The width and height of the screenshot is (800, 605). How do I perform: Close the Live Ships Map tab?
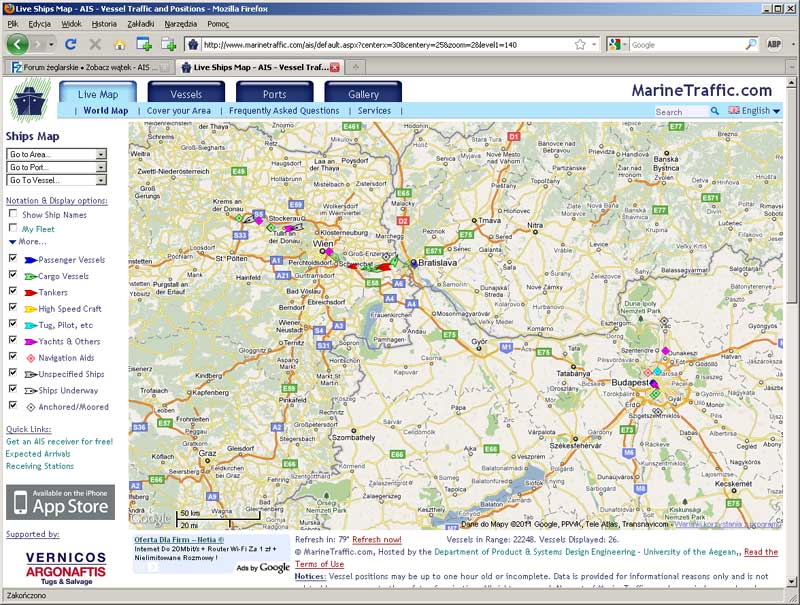tap(335, 67)
